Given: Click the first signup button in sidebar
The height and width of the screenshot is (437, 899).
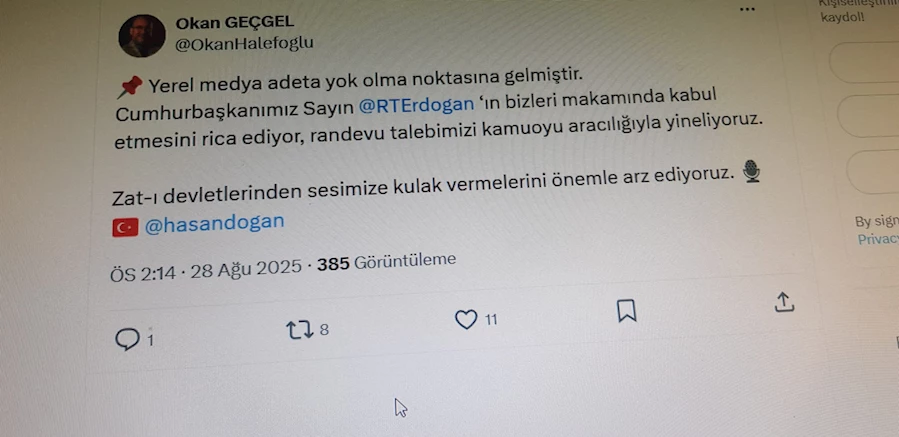Looking at the screenshot, I should pos(865,62).
